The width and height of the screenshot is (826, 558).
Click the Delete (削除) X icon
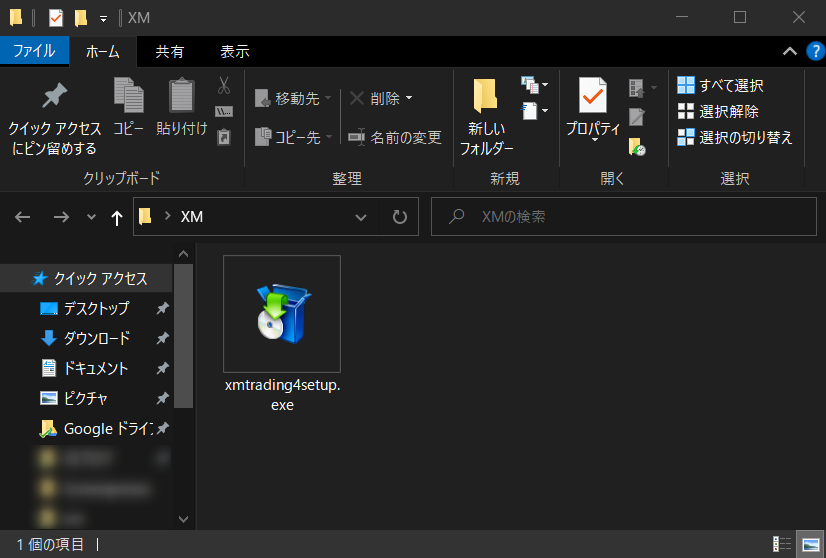(357, 98)
